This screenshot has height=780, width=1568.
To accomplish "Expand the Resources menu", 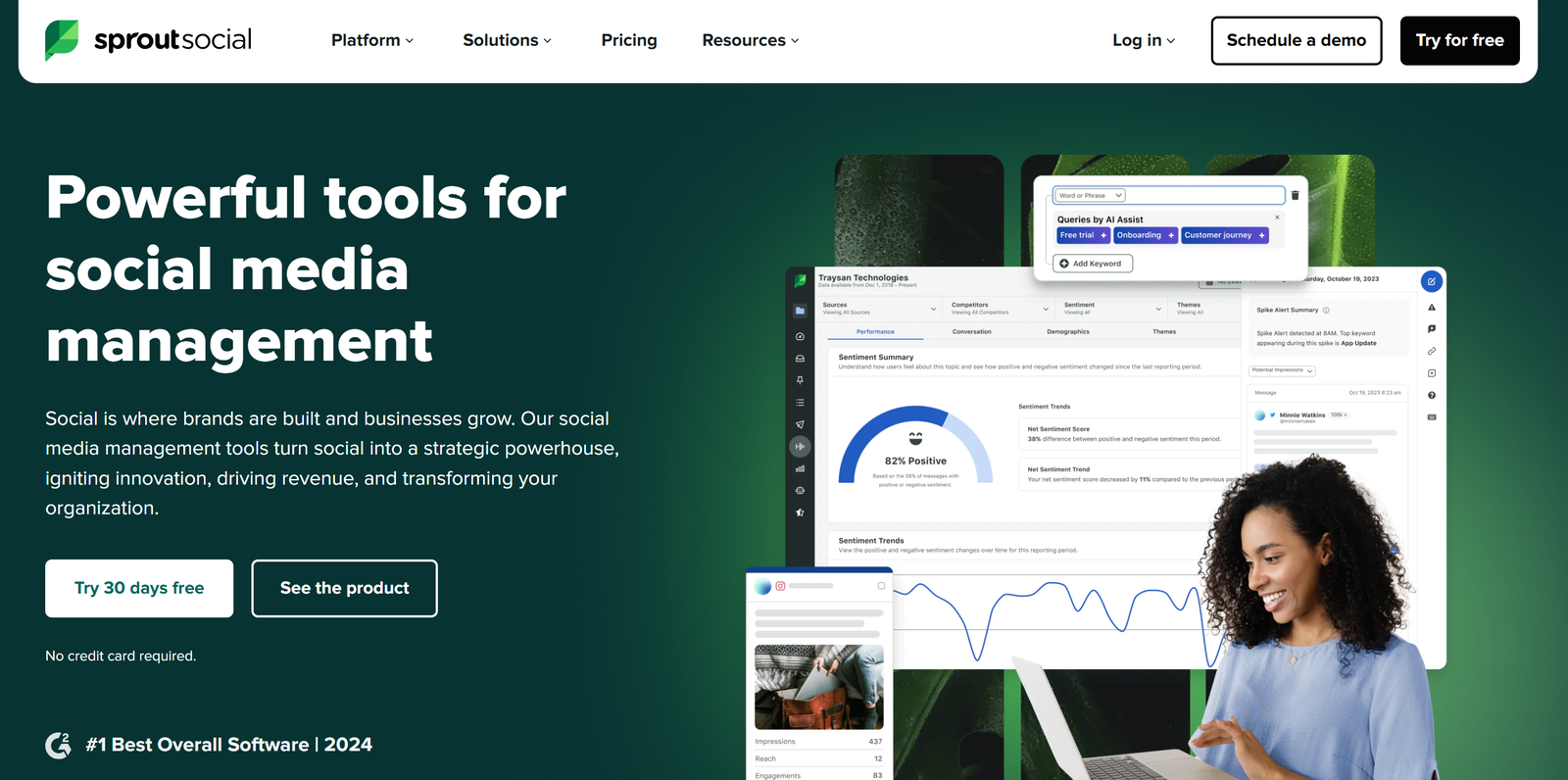I will click(751, 40).
